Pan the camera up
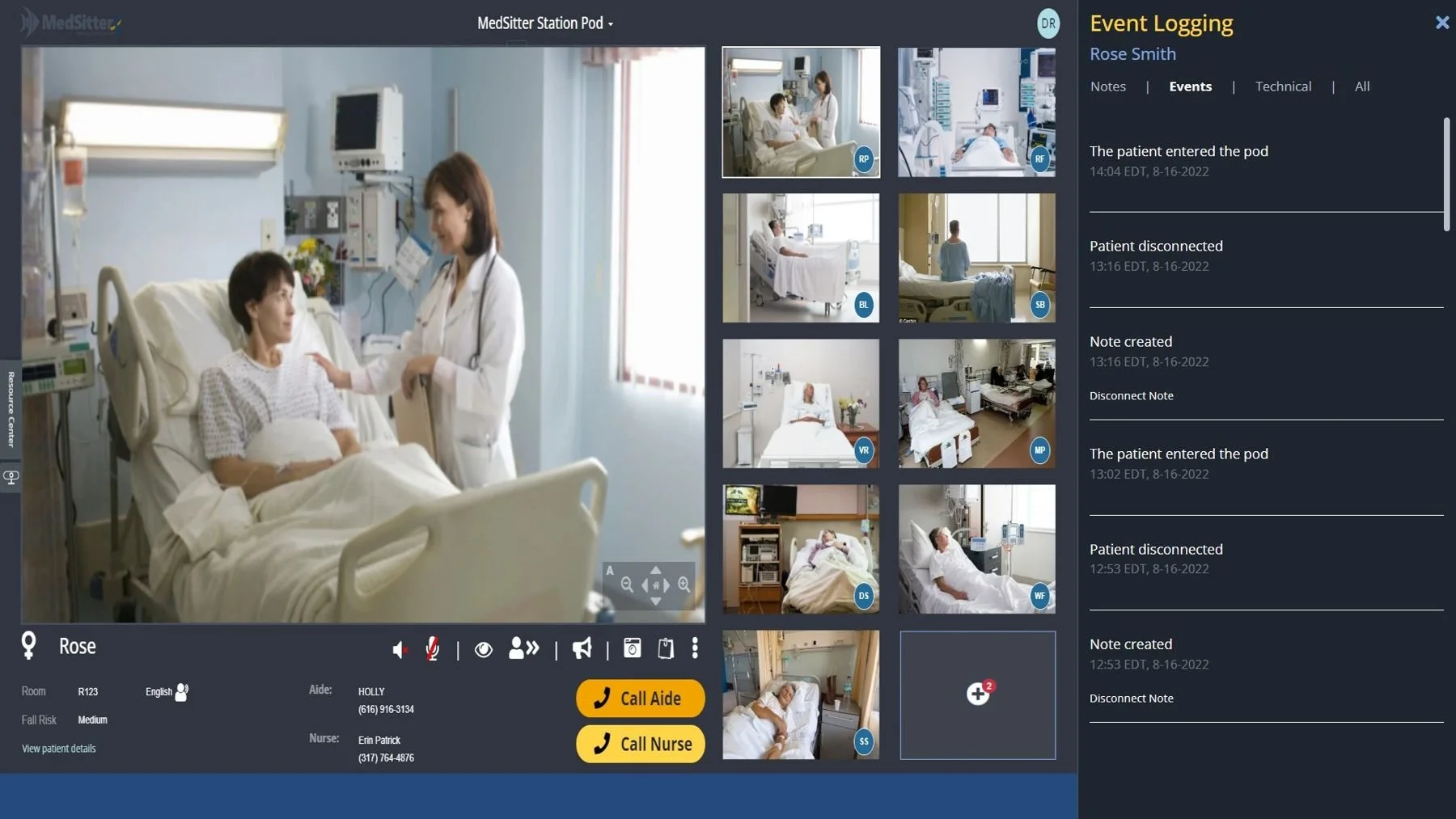Viewport: 1456px width, 819px height. click(656, 570)
